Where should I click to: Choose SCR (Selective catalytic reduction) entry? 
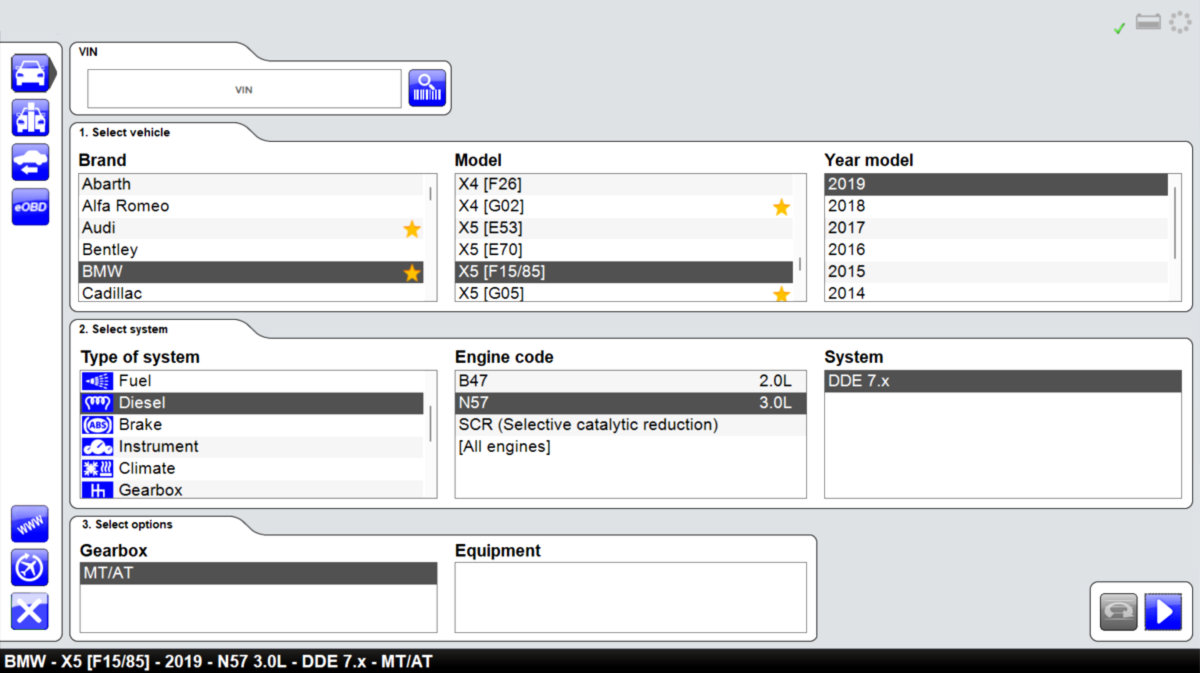588,425
